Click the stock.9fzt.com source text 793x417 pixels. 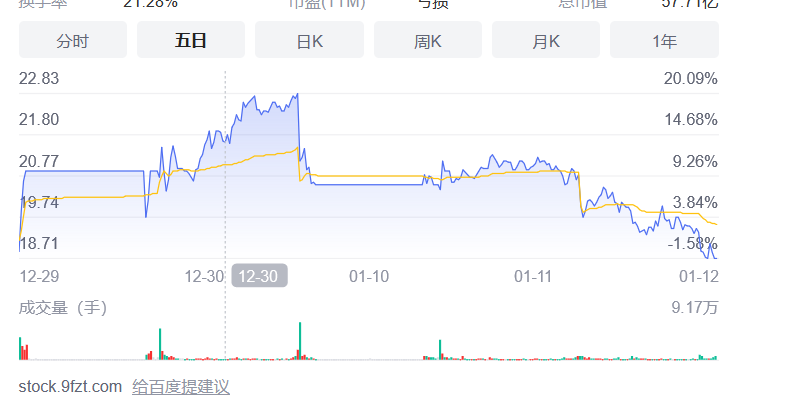click(x=70, y=387)
